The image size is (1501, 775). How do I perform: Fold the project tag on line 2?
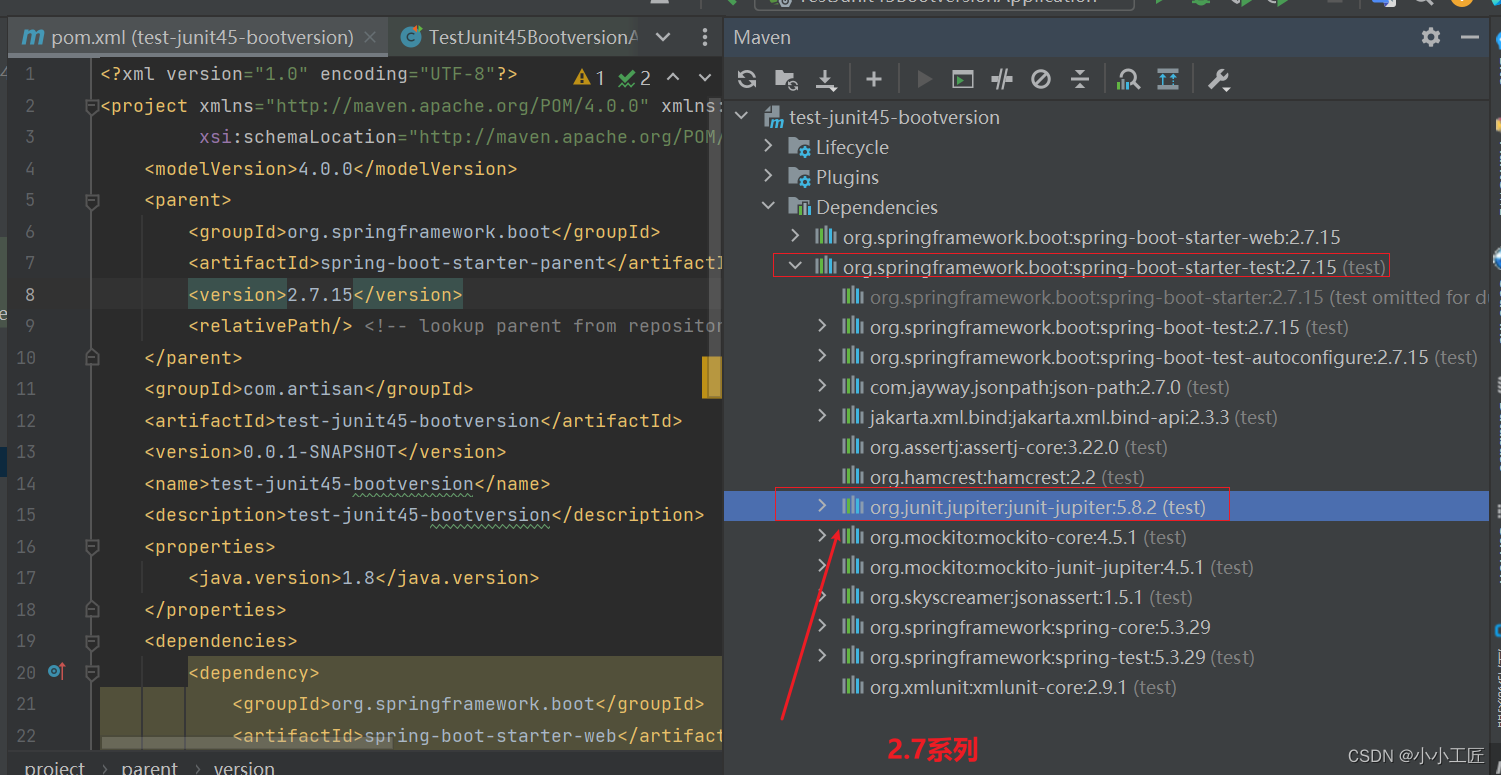point(92,106)
